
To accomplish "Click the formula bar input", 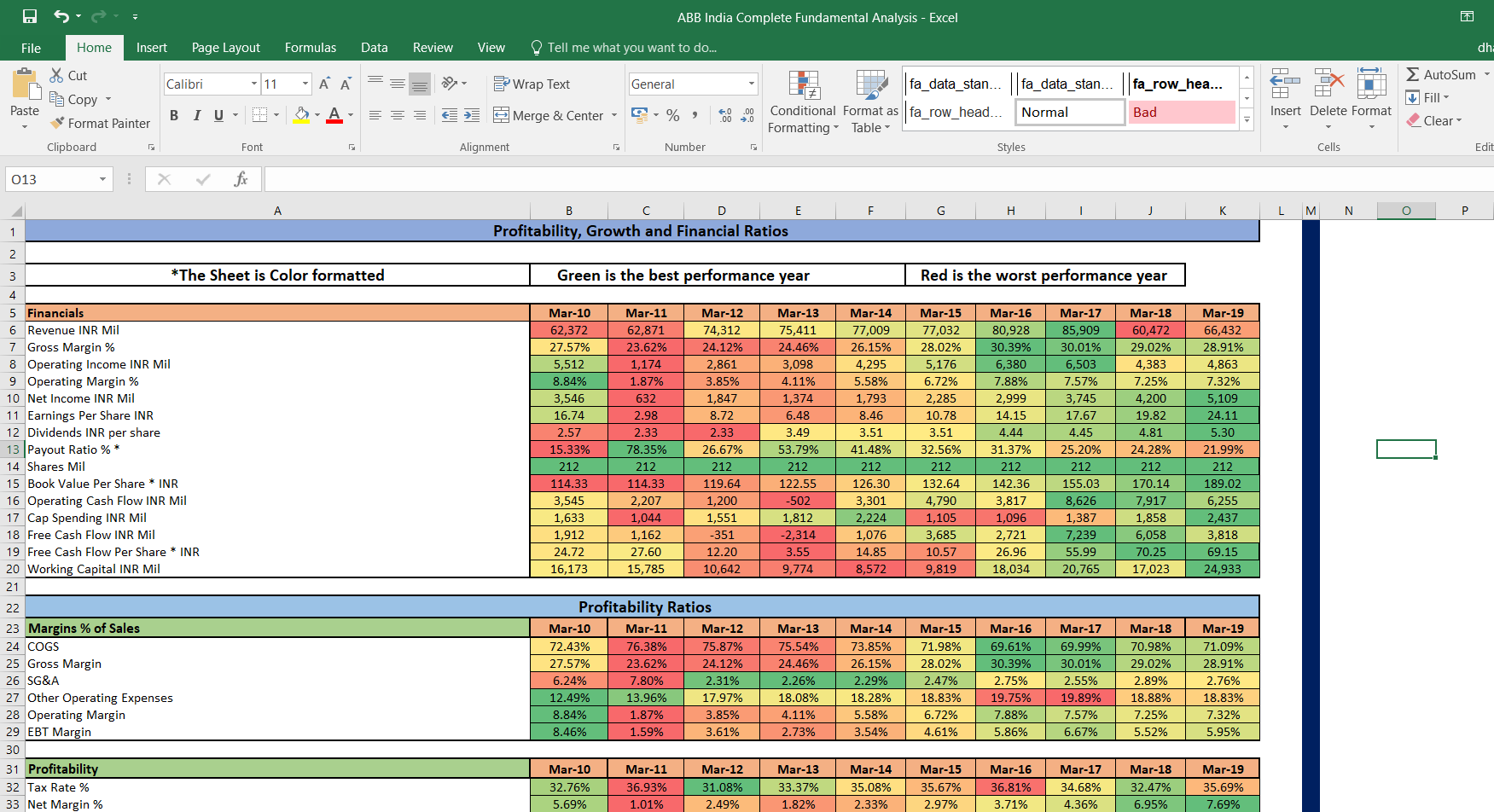I will tap(879, 179).
